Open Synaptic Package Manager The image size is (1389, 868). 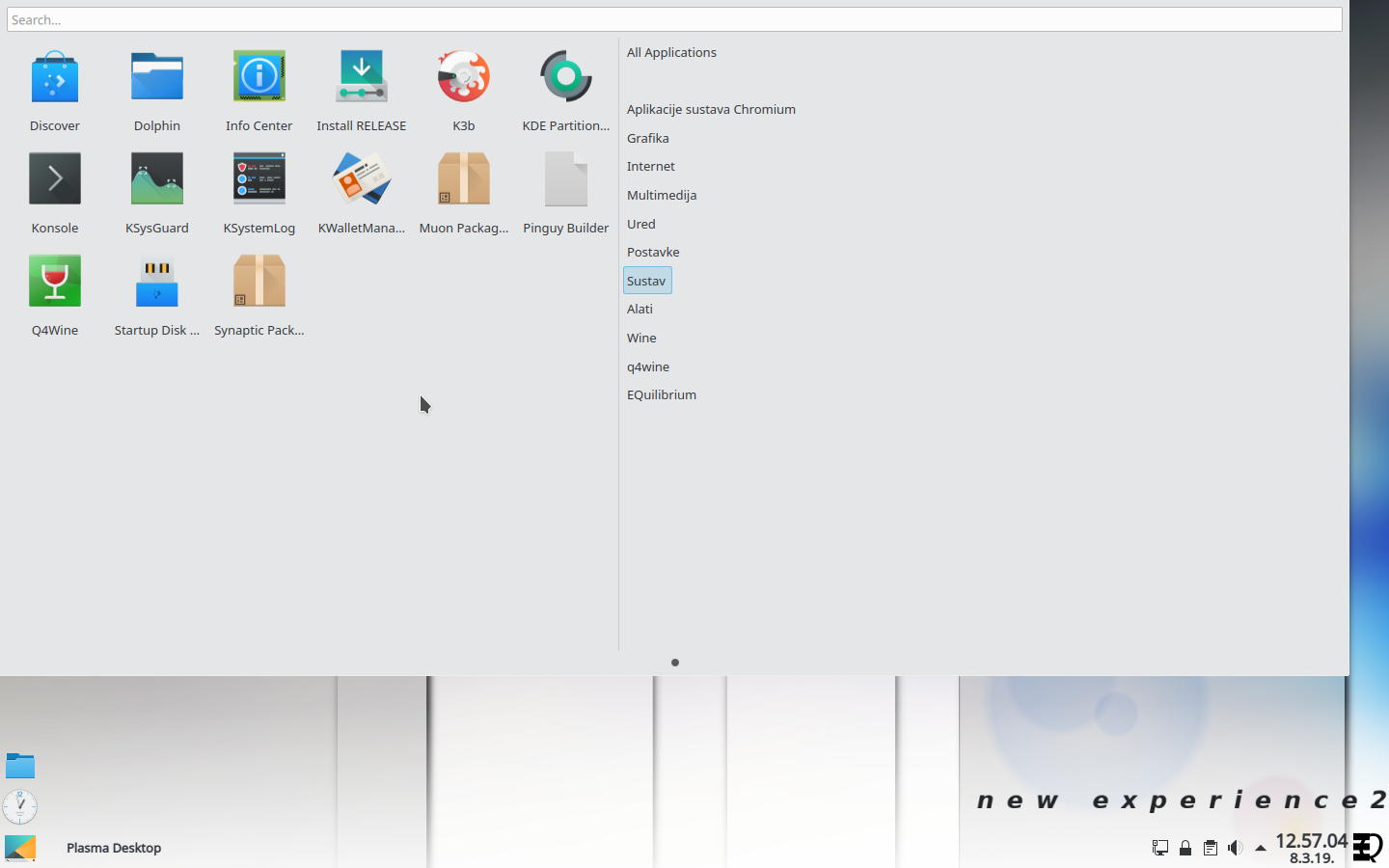pyautogui.click(x=259, y=296)
